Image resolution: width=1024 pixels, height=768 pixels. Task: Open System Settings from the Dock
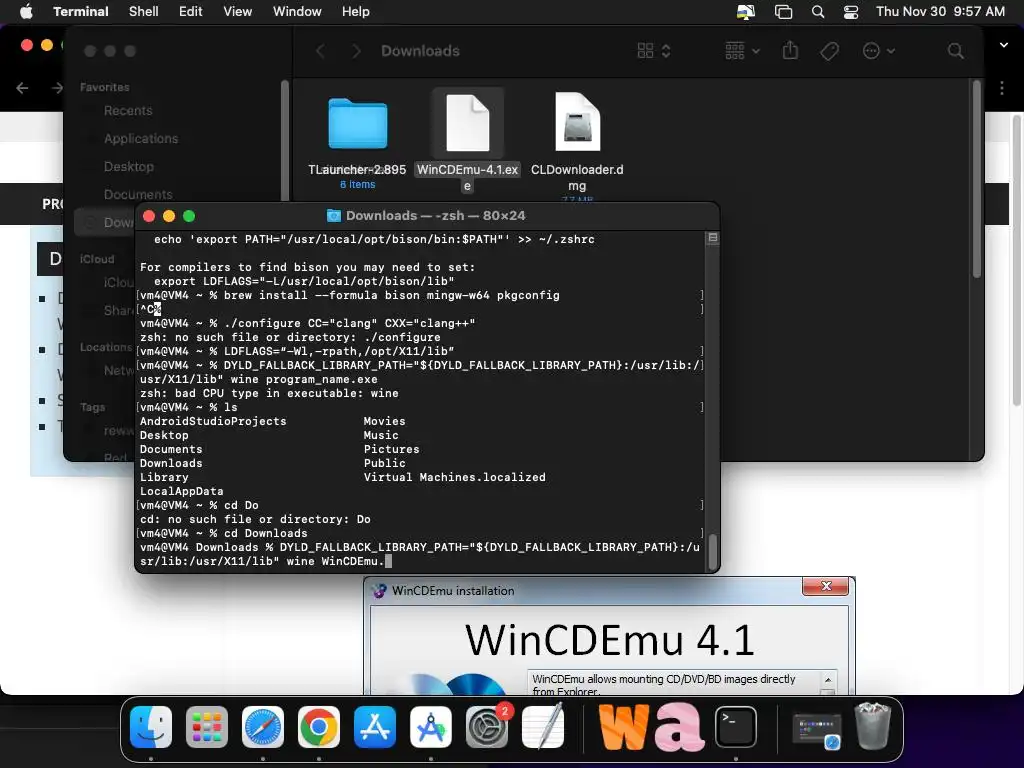pos(487,727)
